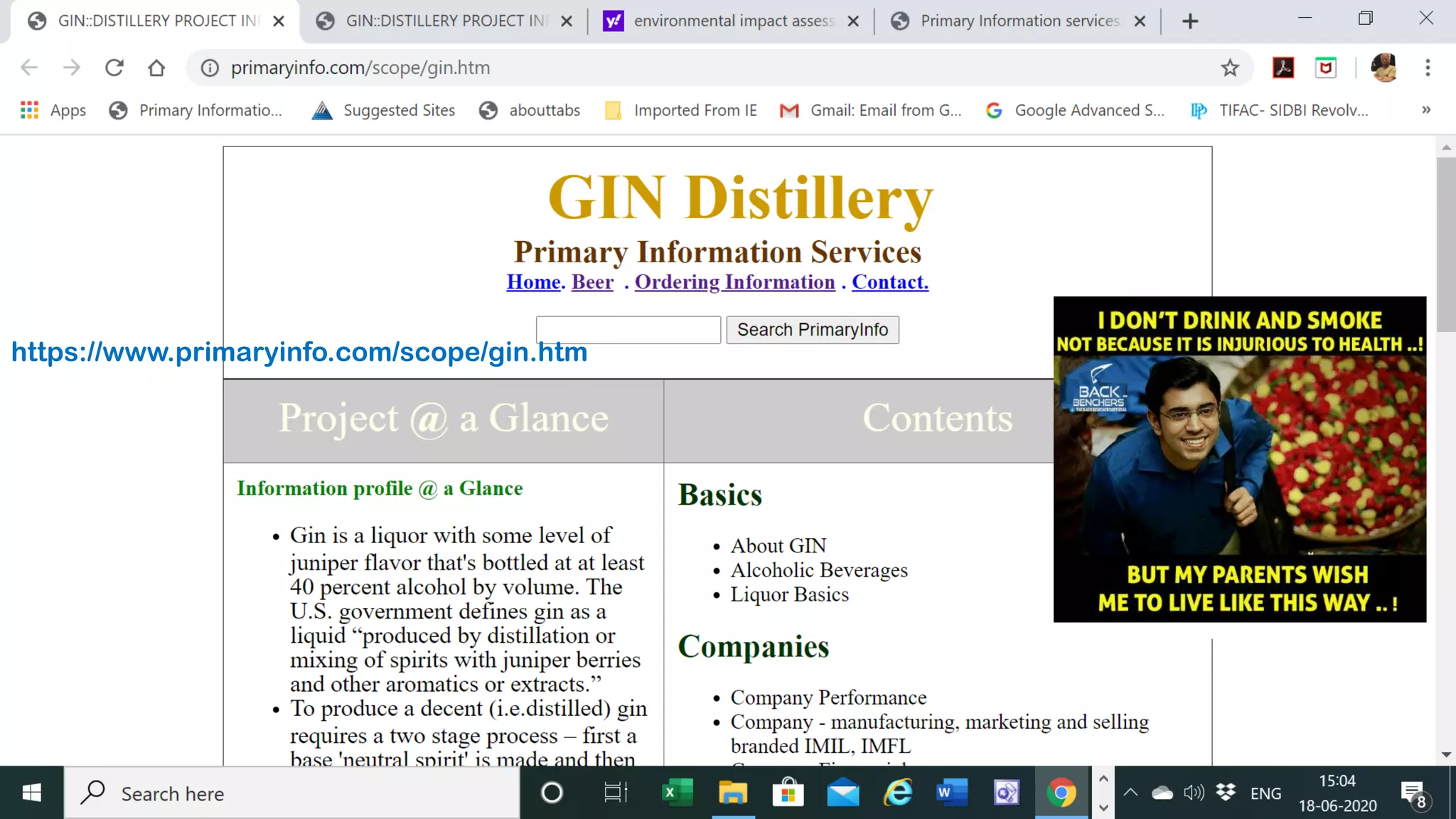Click the browser Forward arrow

click(x=72, y=68)
